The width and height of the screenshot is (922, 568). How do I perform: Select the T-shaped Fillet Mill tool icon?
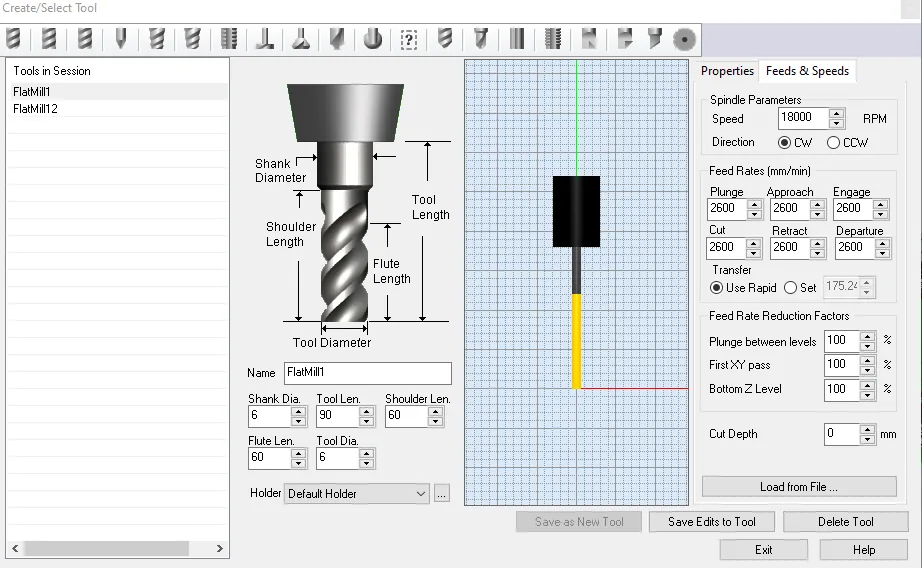pyautogui.click(x=265, y=39)
